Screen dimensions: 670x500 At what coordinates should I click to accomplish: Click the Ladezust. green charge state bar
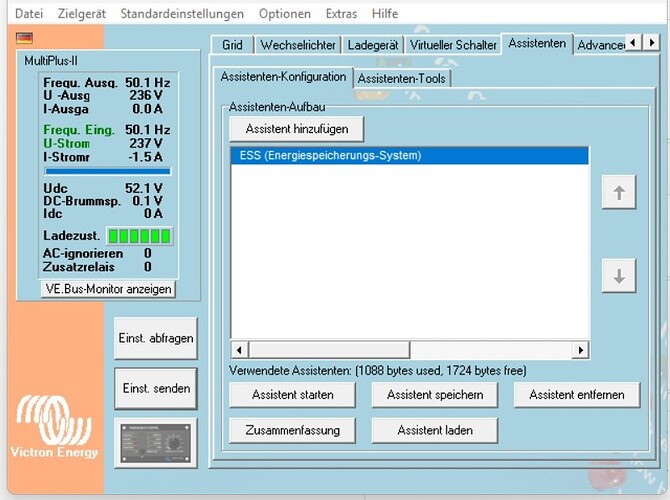(x=139, y=236)
